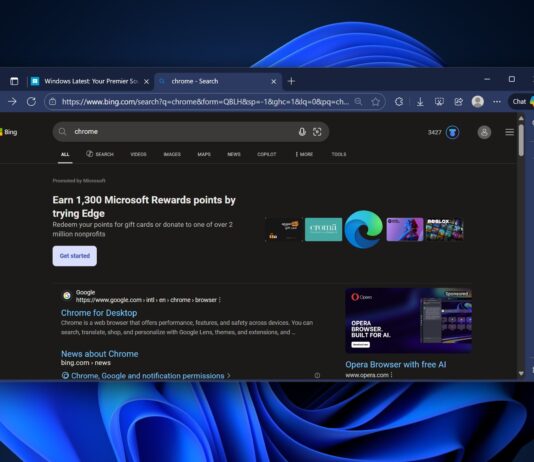Close the chrome - Search tab
The width and height of the screenshot is (534, 462).
(x=273, y=82)
